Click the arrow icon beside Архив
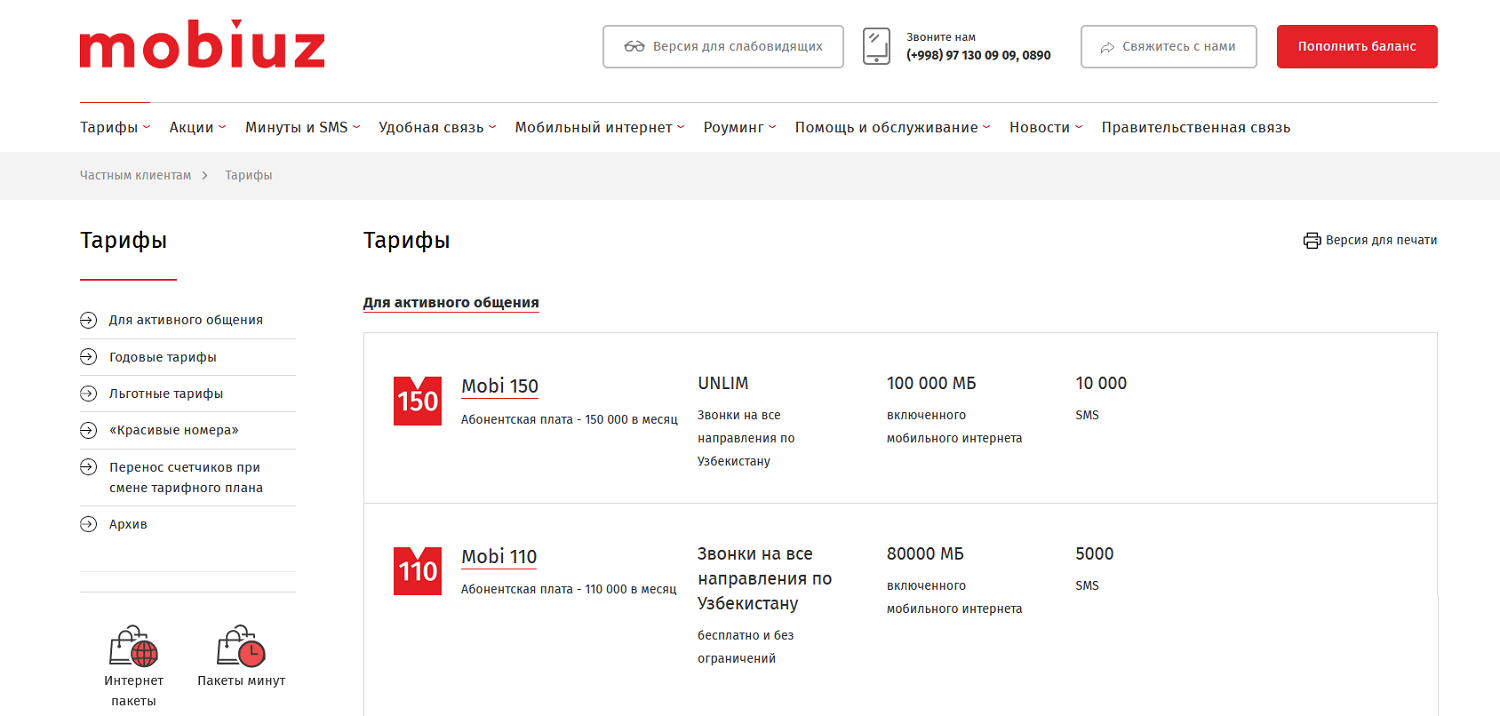This screenshot has height=716, width=1500. (x=88, y=524)
